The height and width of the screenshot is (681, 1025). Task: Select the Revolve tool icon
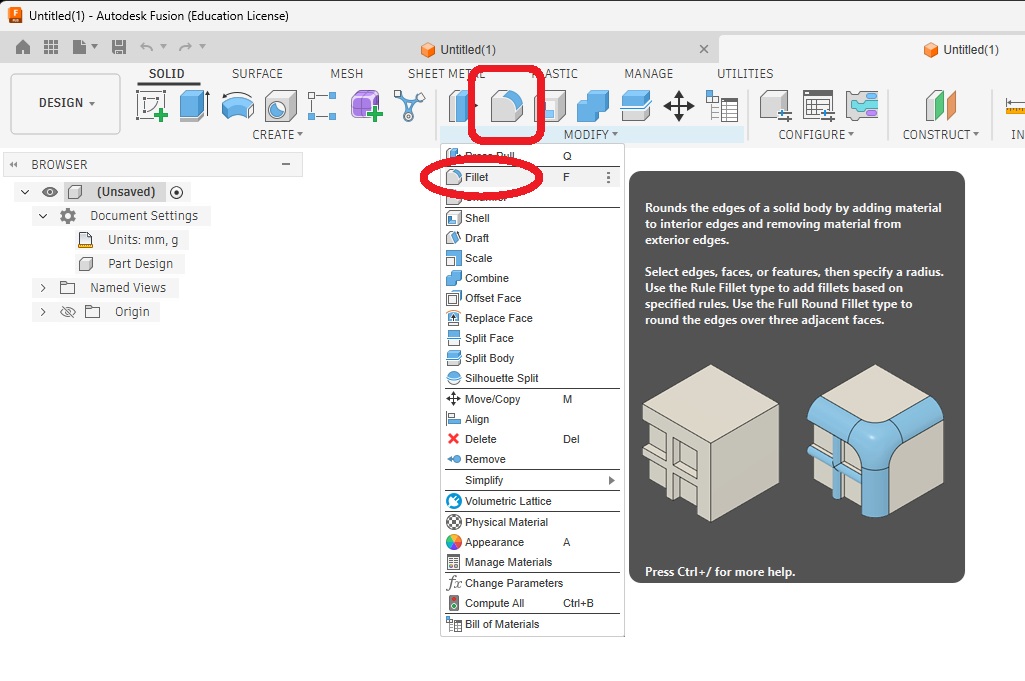(238, 106)
